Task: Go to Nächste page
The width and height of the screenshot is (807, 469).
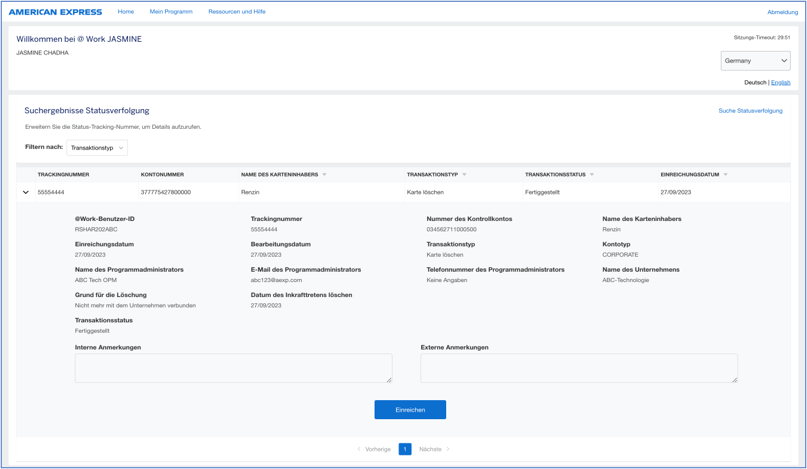Action: [x=433, y=449]
